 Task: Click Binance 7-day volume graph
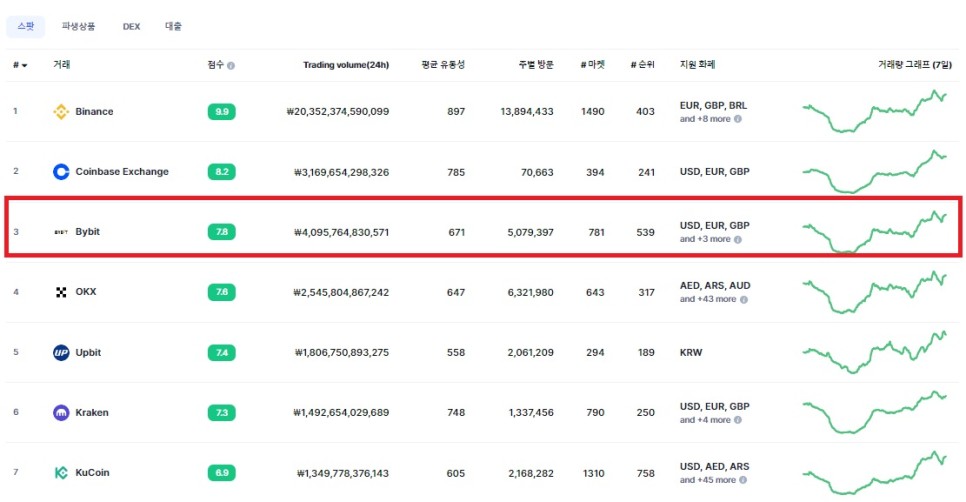875,111
